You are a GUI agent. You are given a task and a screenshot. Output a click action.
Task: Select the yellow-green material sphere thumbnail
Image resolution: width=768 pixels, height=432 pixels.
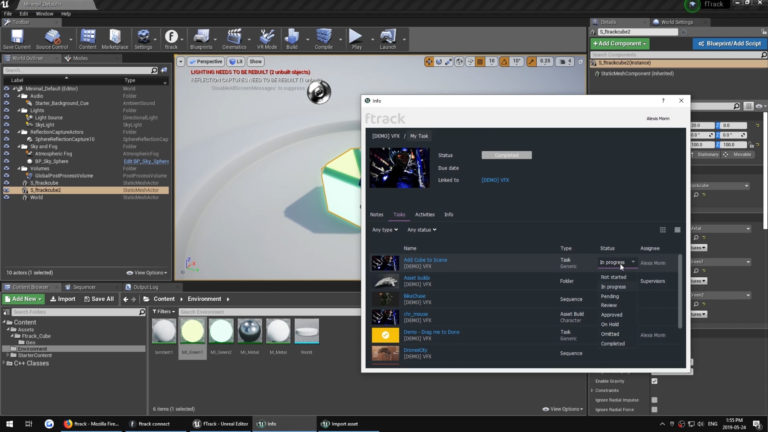click(x=192, y=331)
